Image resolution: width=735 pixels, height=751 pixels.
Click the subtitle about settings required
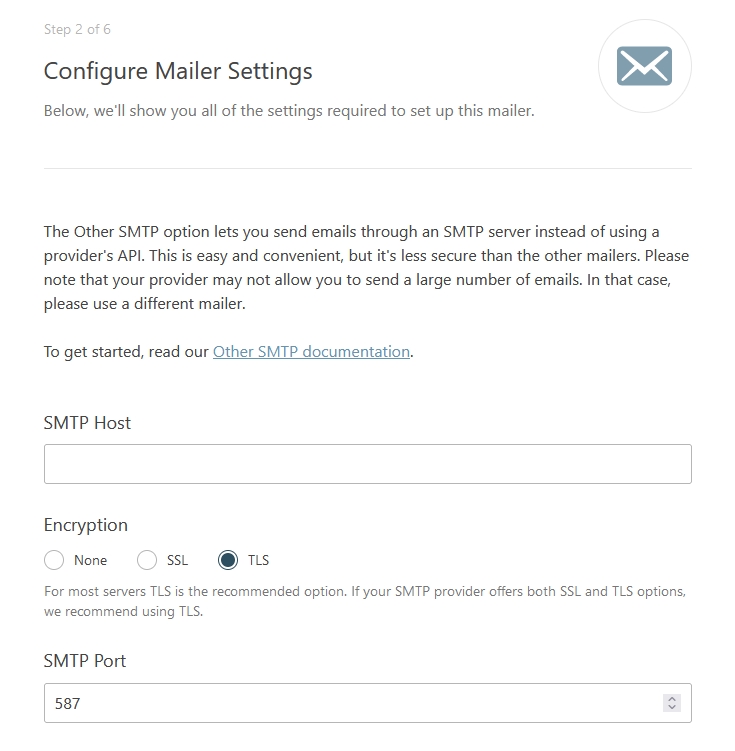click(x=289, y=111)
